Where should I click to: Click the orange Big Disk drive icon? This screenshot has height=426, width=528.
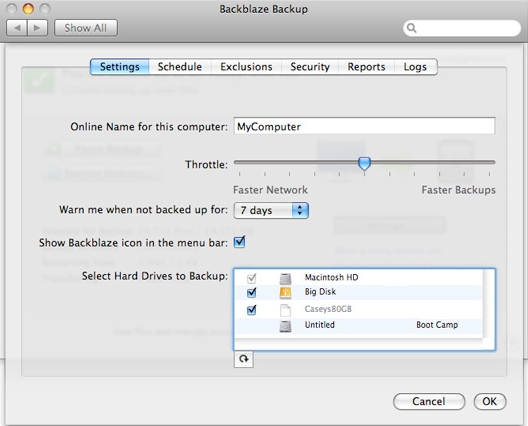click(x=285, y=292)
